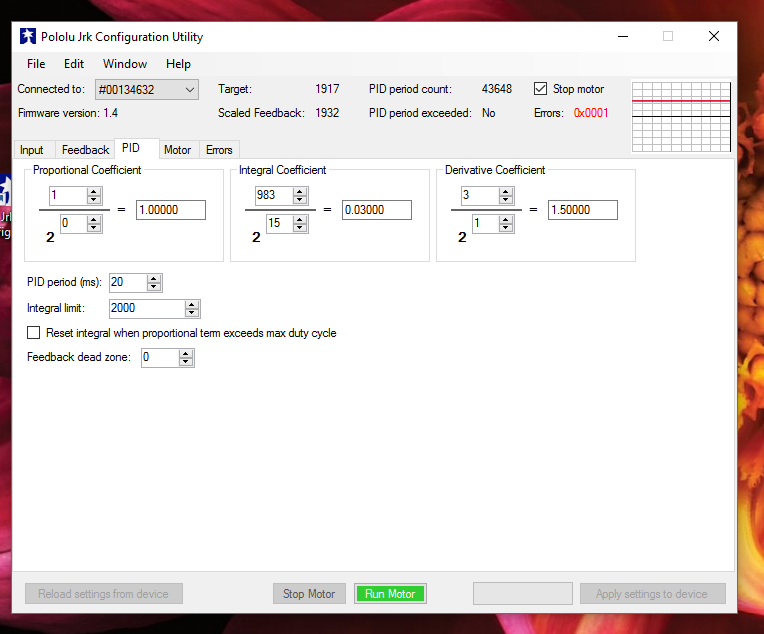Increase the derivative coefficient exponent

pos(506,220)
